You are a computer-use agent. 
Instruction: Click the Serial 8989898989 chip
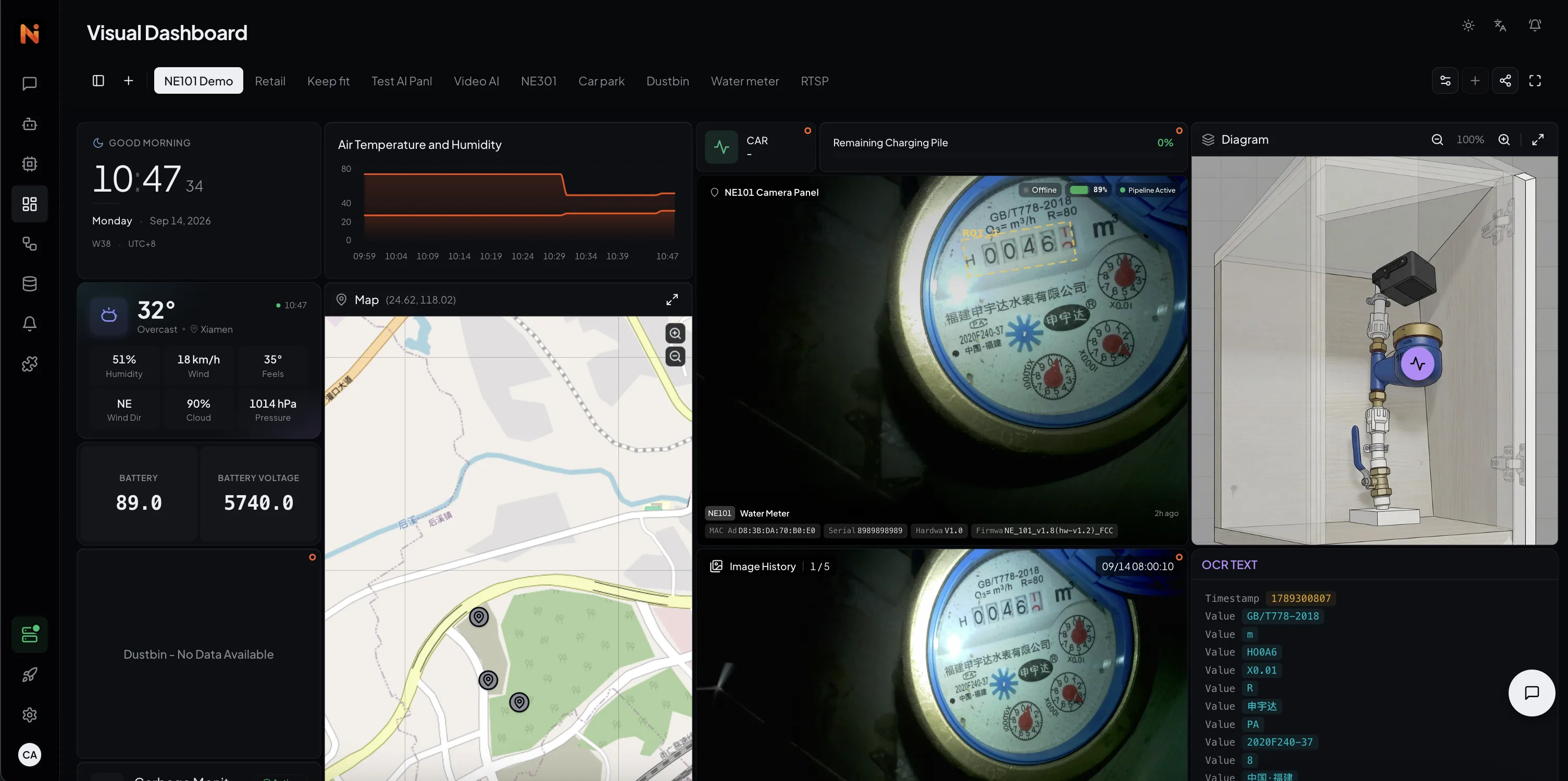point(865,531)
